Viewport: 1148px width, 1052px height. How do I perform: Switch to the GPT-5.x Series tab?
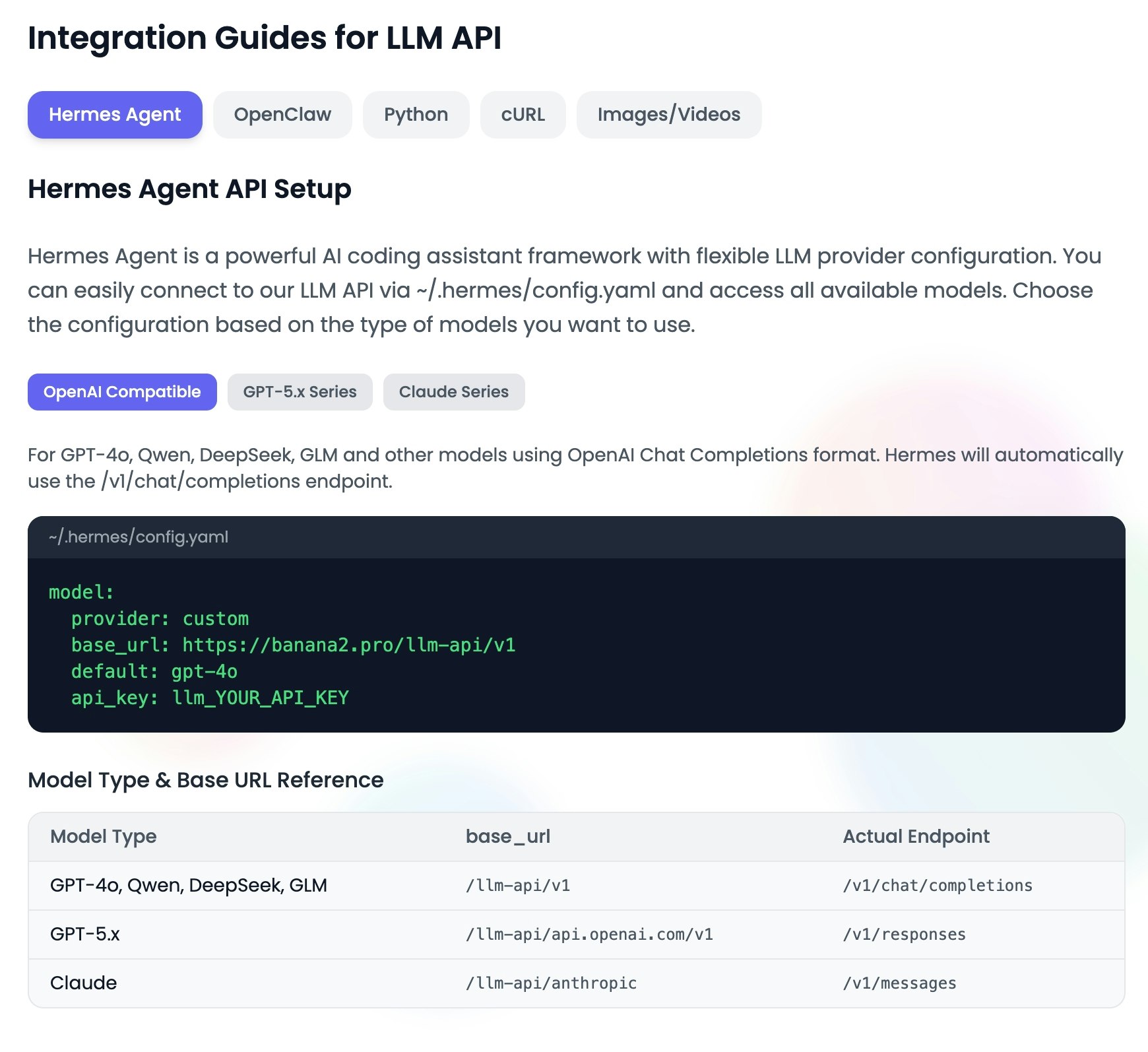click(300, 392)
